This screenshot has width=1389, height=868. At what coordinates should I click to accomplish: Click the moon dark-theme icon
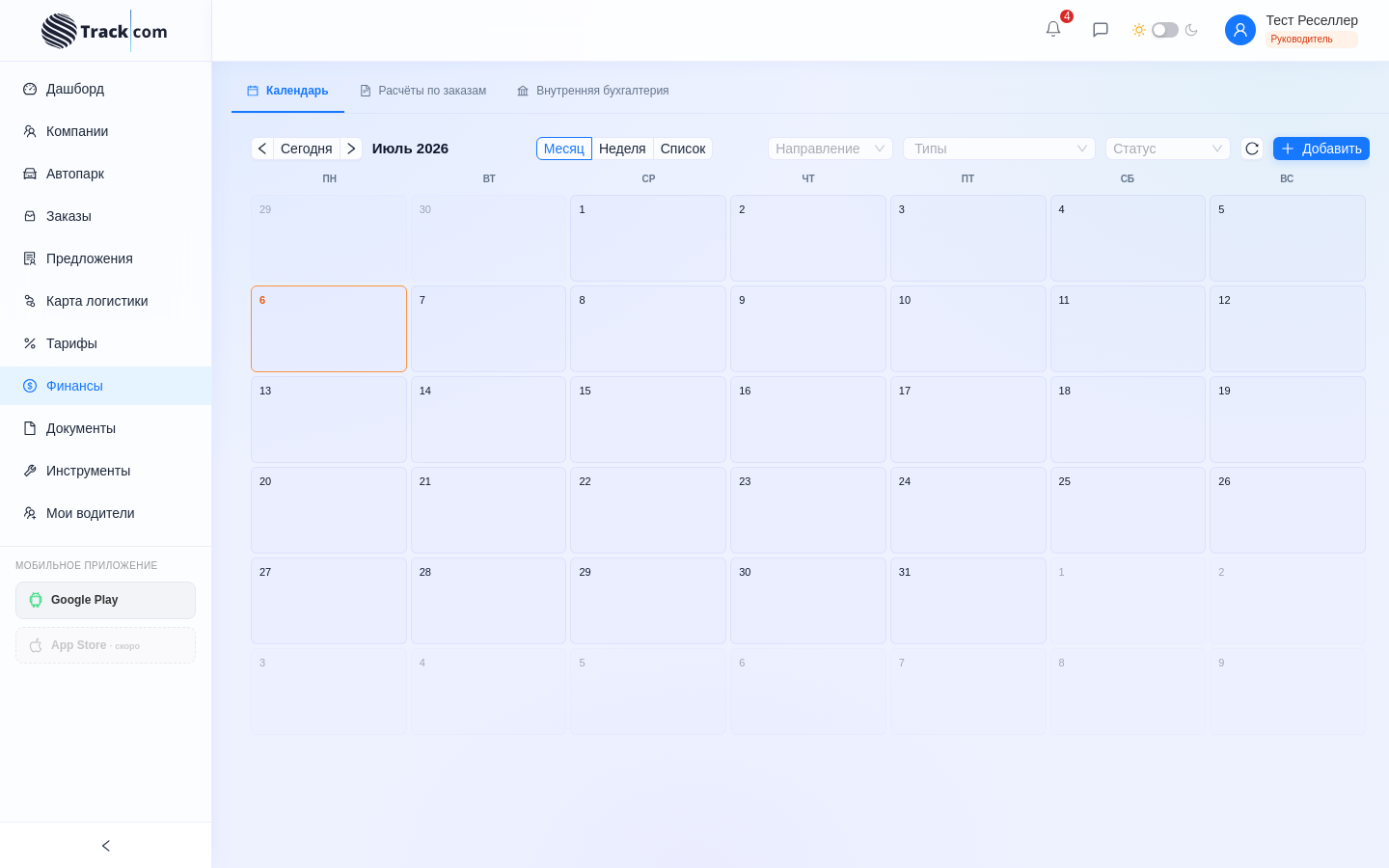[x=1191, y=30]
